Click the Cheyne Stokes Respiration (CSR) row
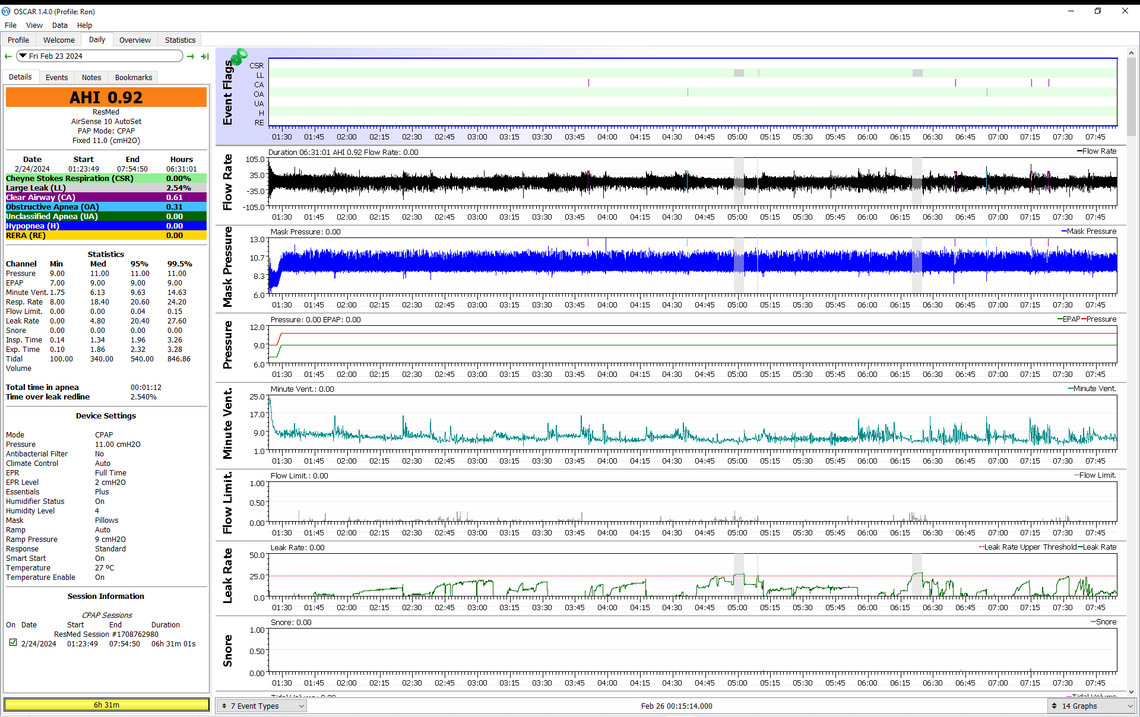 pos(106,178)
